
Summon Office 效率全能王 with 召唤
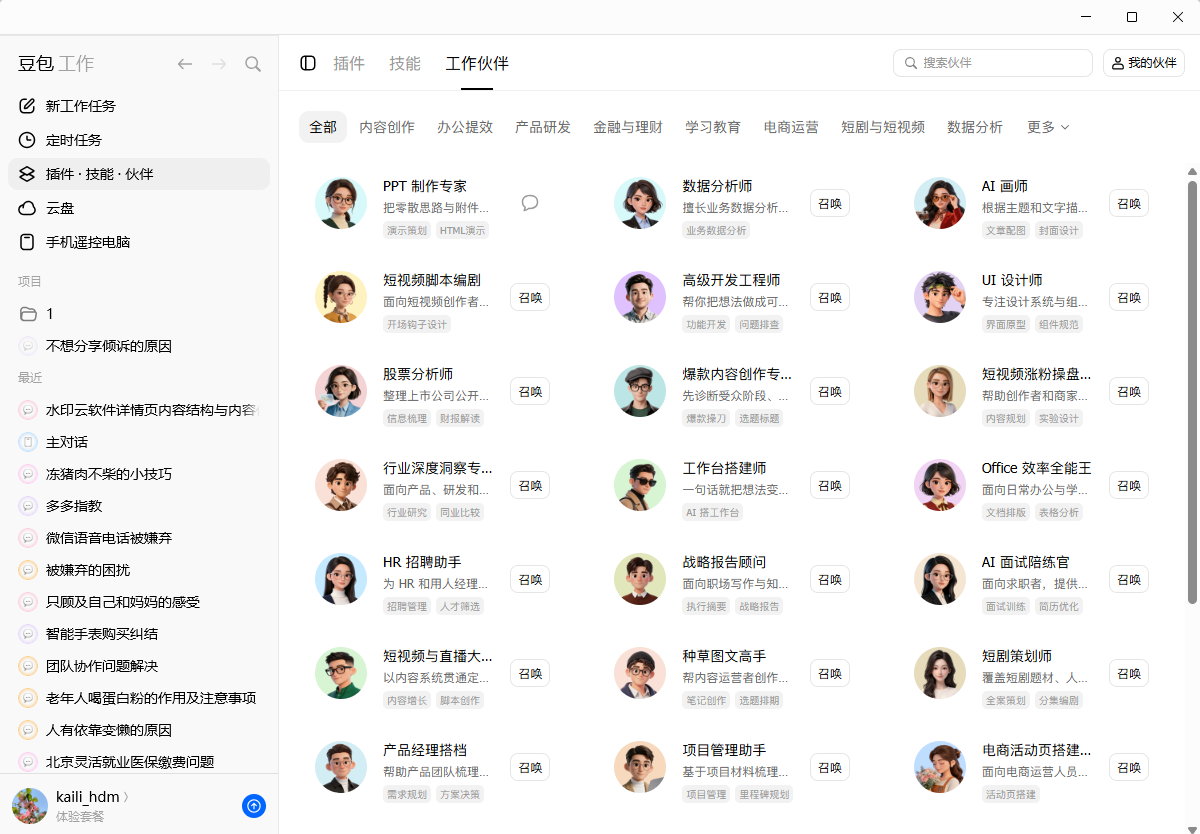pyautogui.click(x=1129, y=485)
